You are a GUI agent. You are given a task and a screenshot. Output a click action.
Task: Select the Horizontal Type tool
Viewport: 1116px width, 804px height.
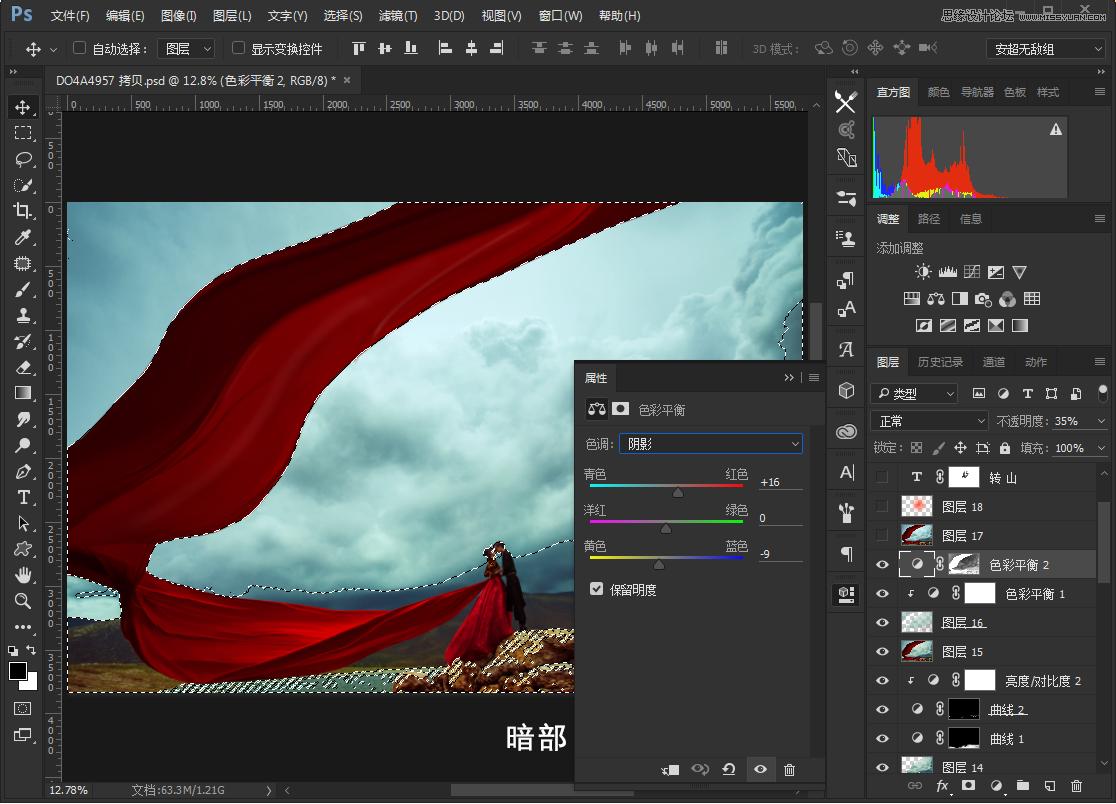pyautogui.click(x=24, y=497)
